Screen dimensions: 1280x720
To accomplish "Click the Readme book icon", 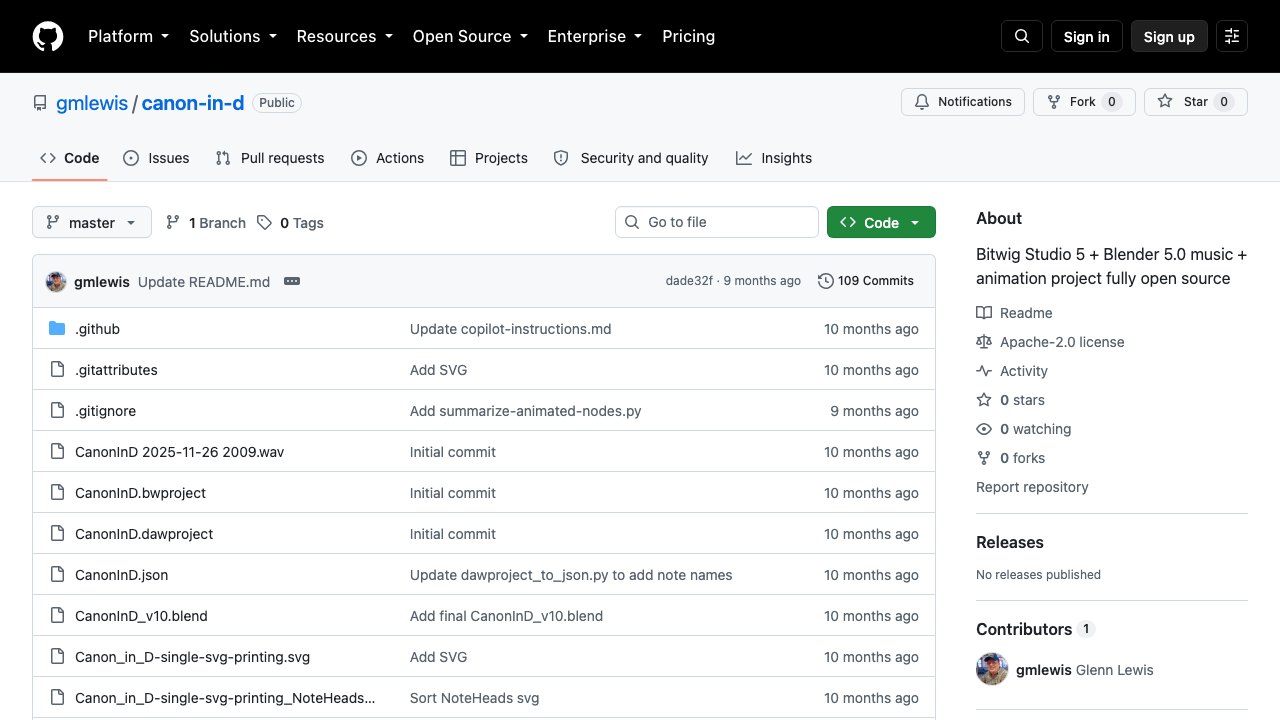I will 984,313.
